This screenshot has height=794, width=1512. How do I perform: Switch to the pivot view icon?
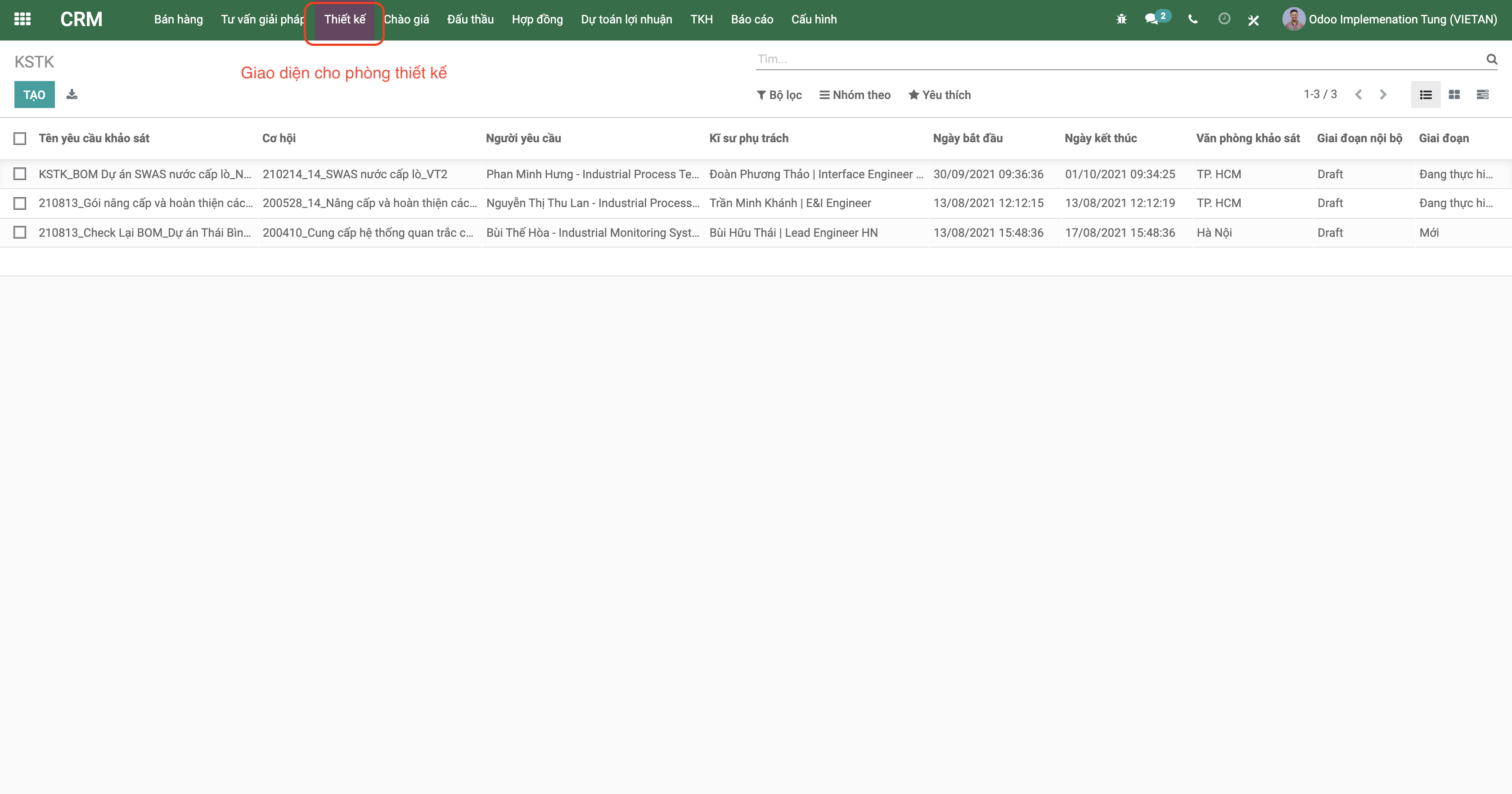pyautogui.click(x=1483, y=94)
